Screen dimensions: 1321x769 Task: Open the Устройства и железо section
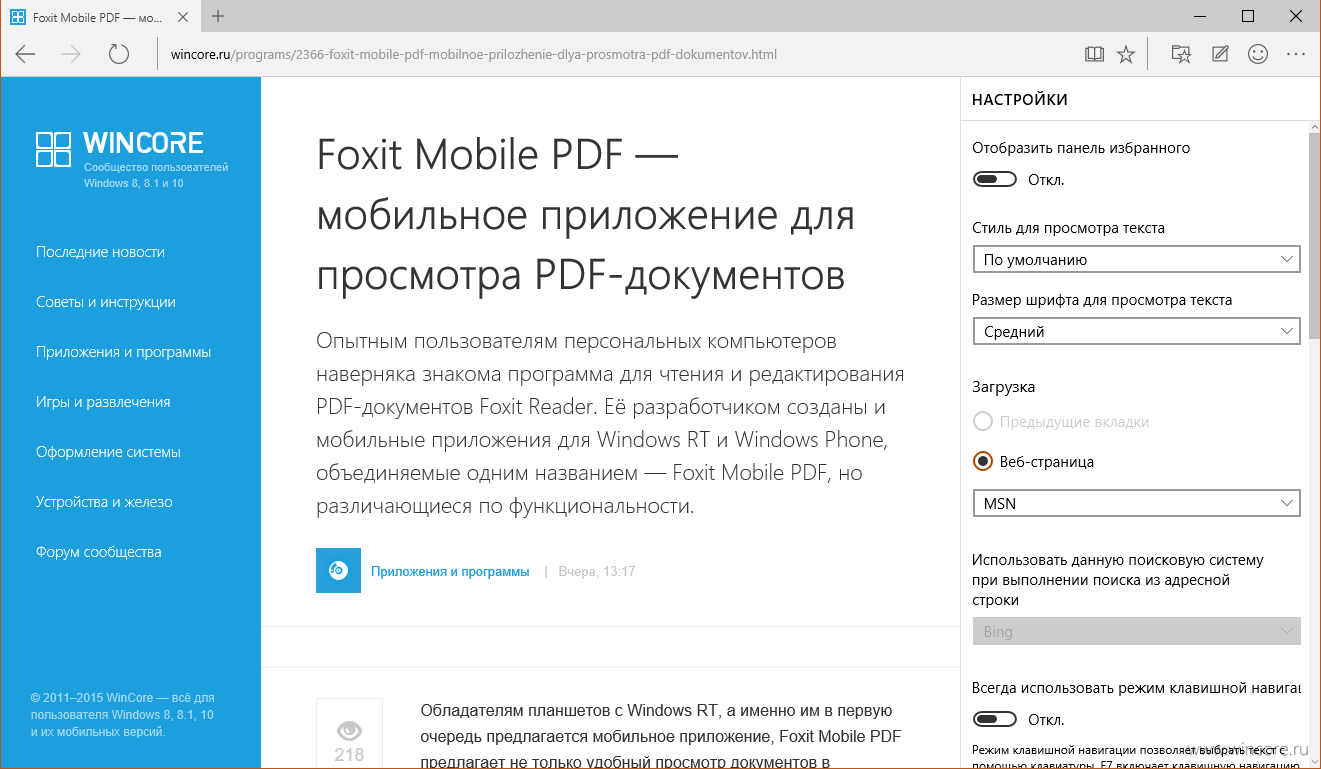tap(104, 502)
